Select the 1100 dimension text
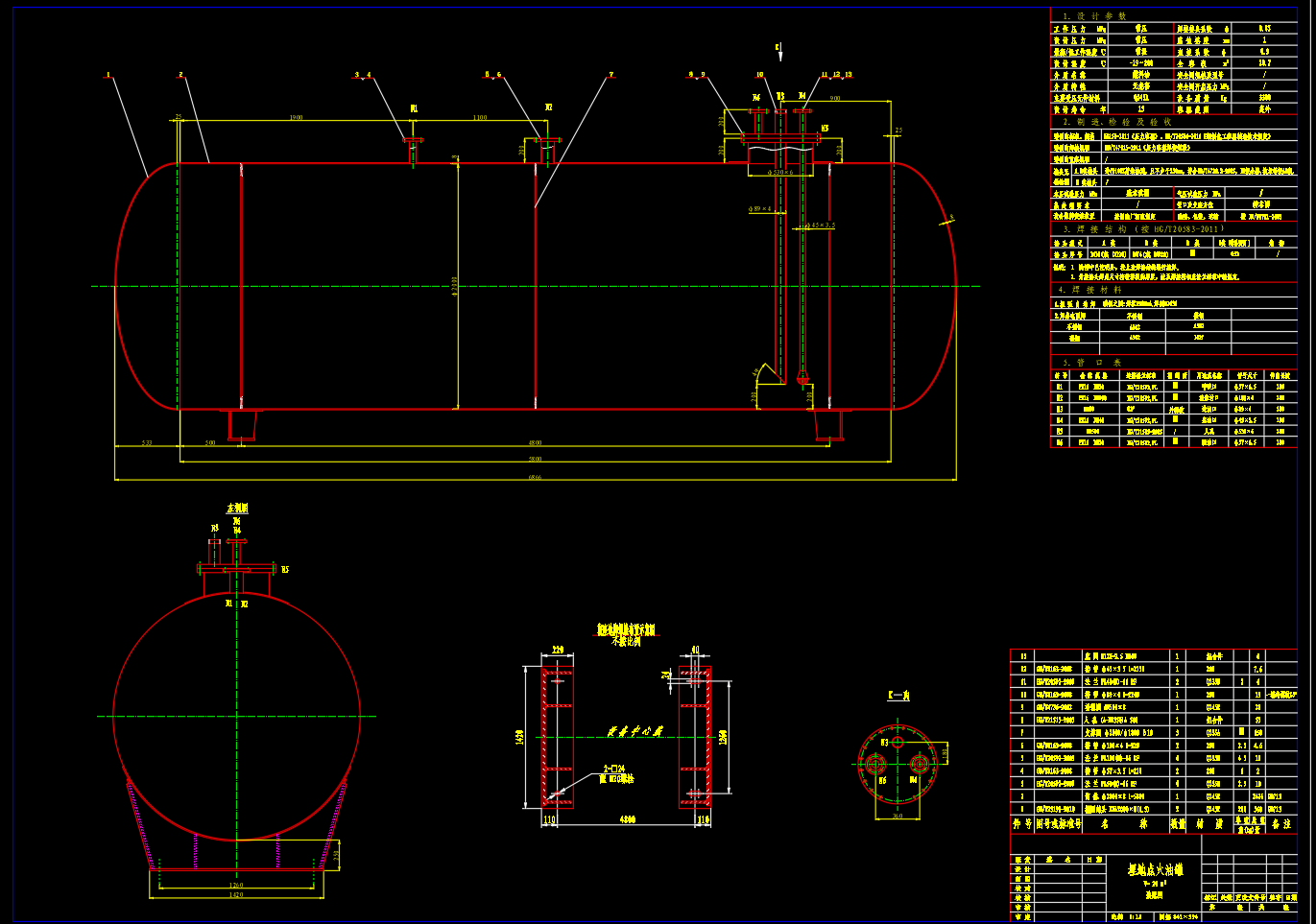Viewport: 1316px width, 924px height. coord(479,117)
